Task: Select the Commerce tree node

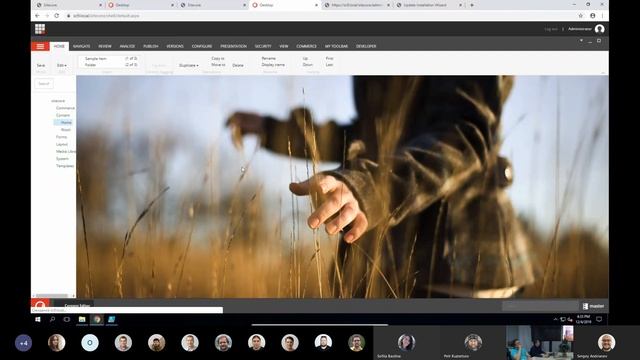Action: coord(65,108)
